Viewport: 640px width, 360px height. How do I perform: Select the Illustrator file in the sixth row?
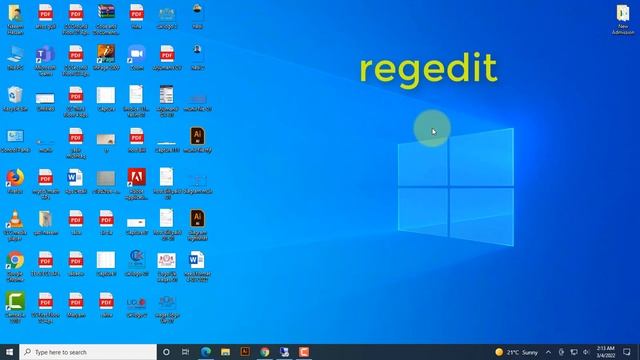coord(197,225)
